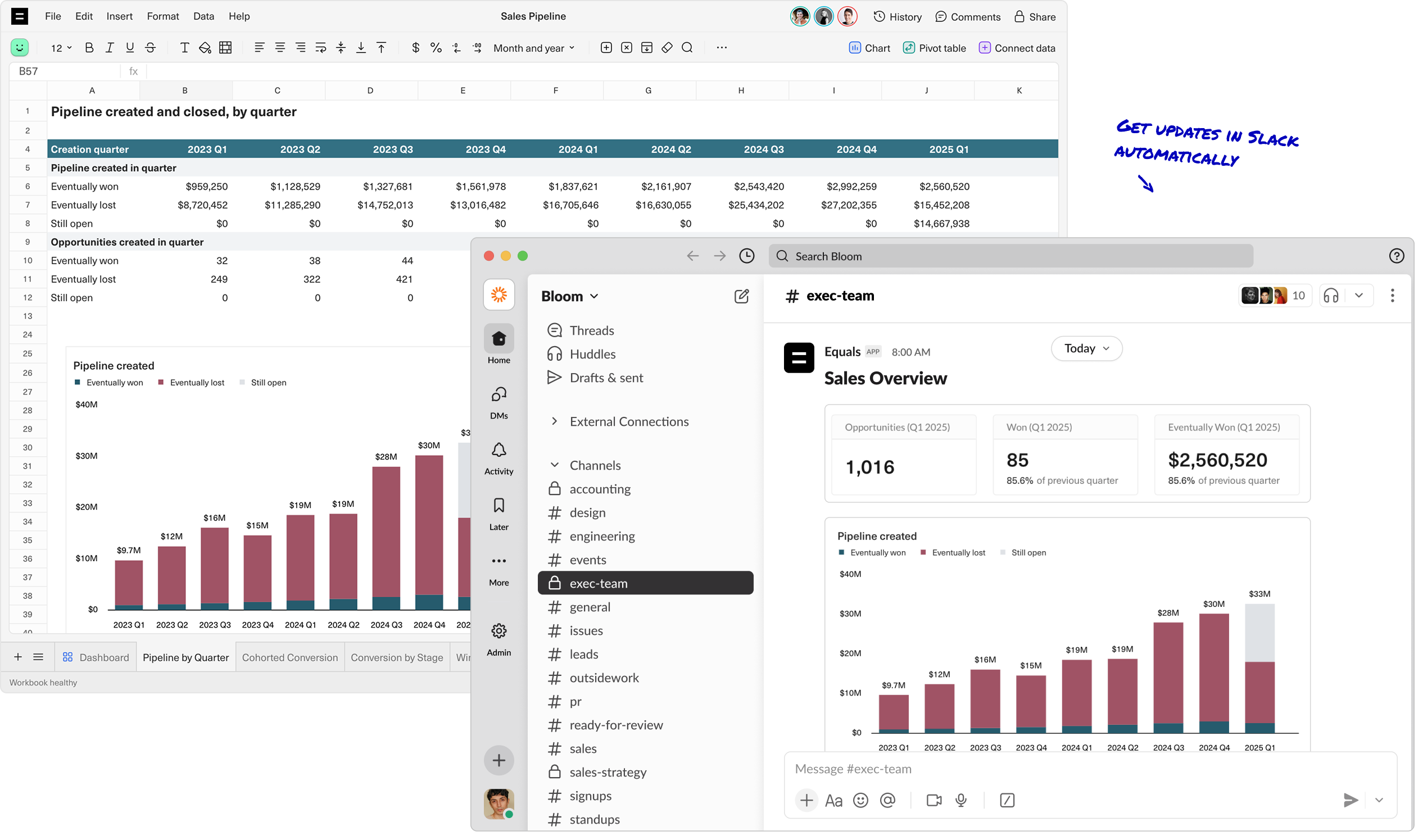Screen dimensions: 1423x840
Task: Toggle underline formatting in the spreadsheet toolbar
Action: point(131,48)
